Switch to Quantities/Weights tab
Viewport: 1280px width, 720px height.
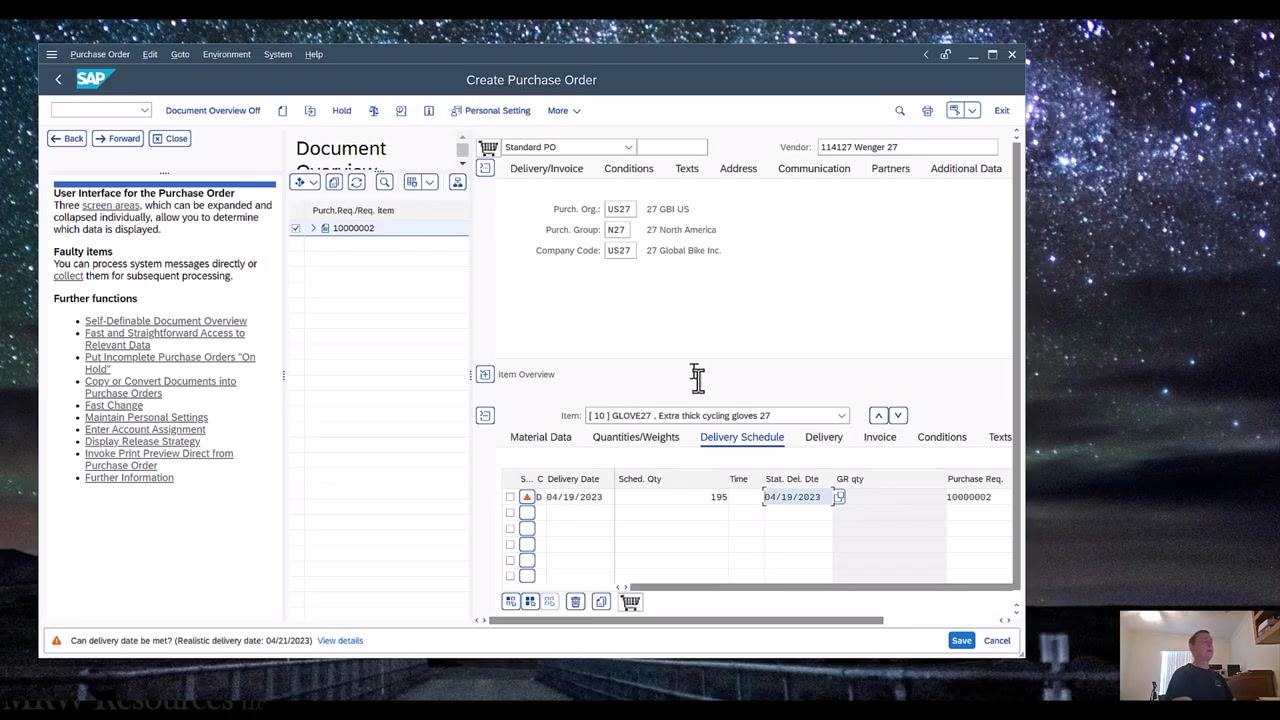tap(636, 437)
